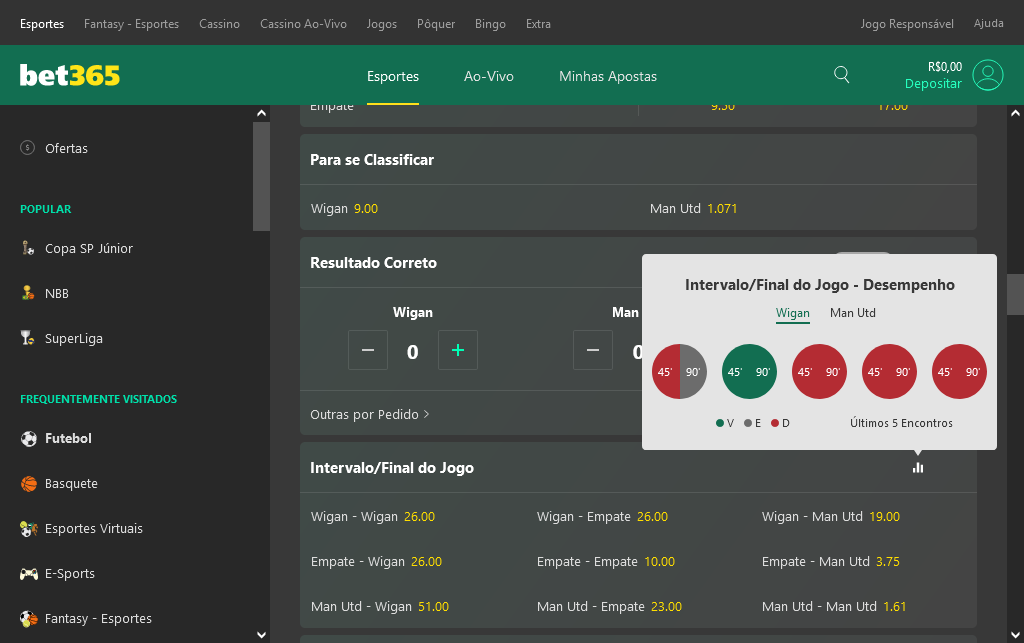Collapse the Resultado Correto header
This screenshot has height=643, width=1024.
point(471,263)
